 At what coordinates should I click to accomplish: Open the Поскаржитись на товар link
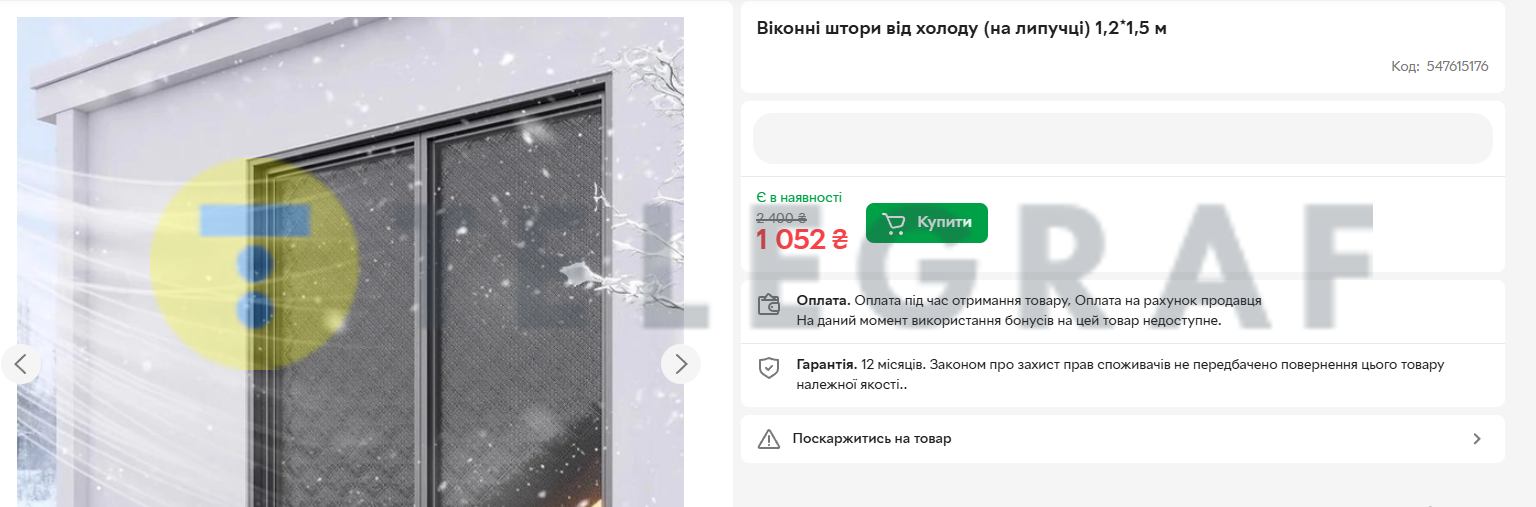point(872,439)
